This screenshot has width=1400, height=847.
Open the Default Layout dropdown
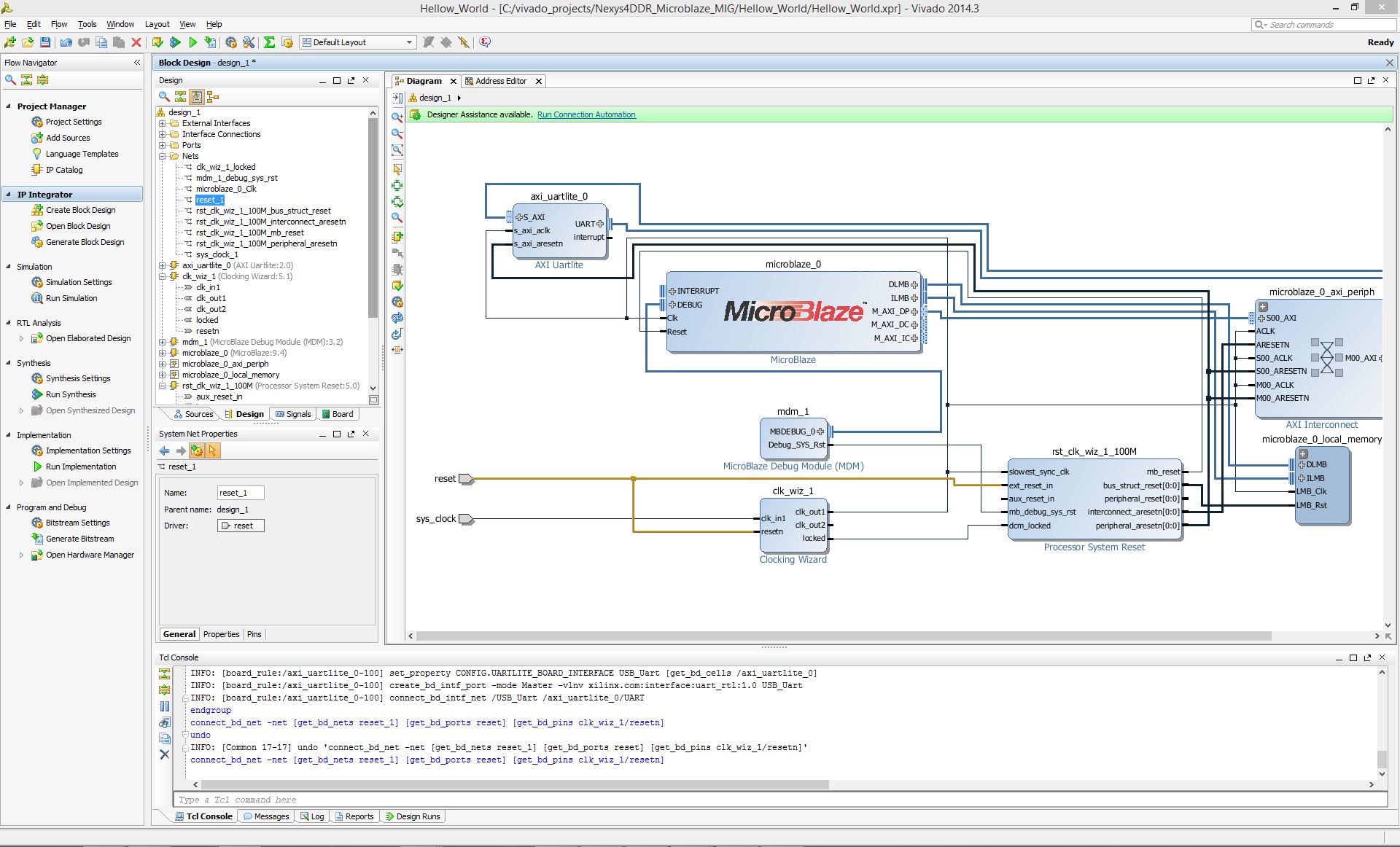pyautogui.click(x=358, y=42)
